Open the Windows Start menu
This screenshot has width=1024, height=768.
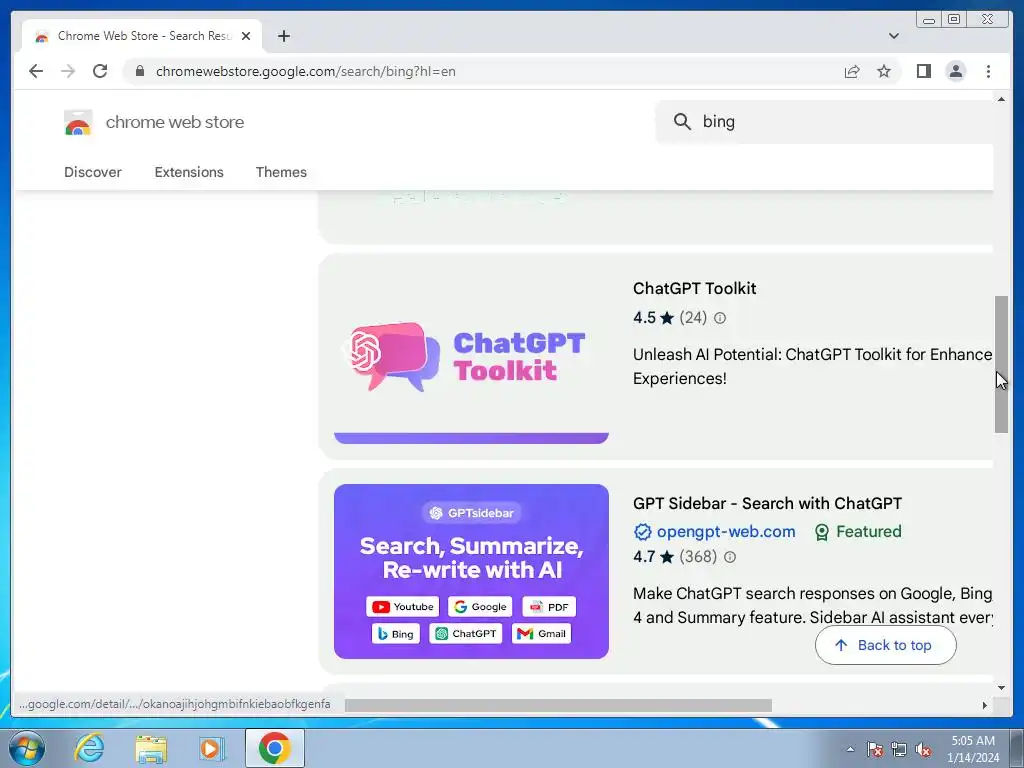[26, 748]
